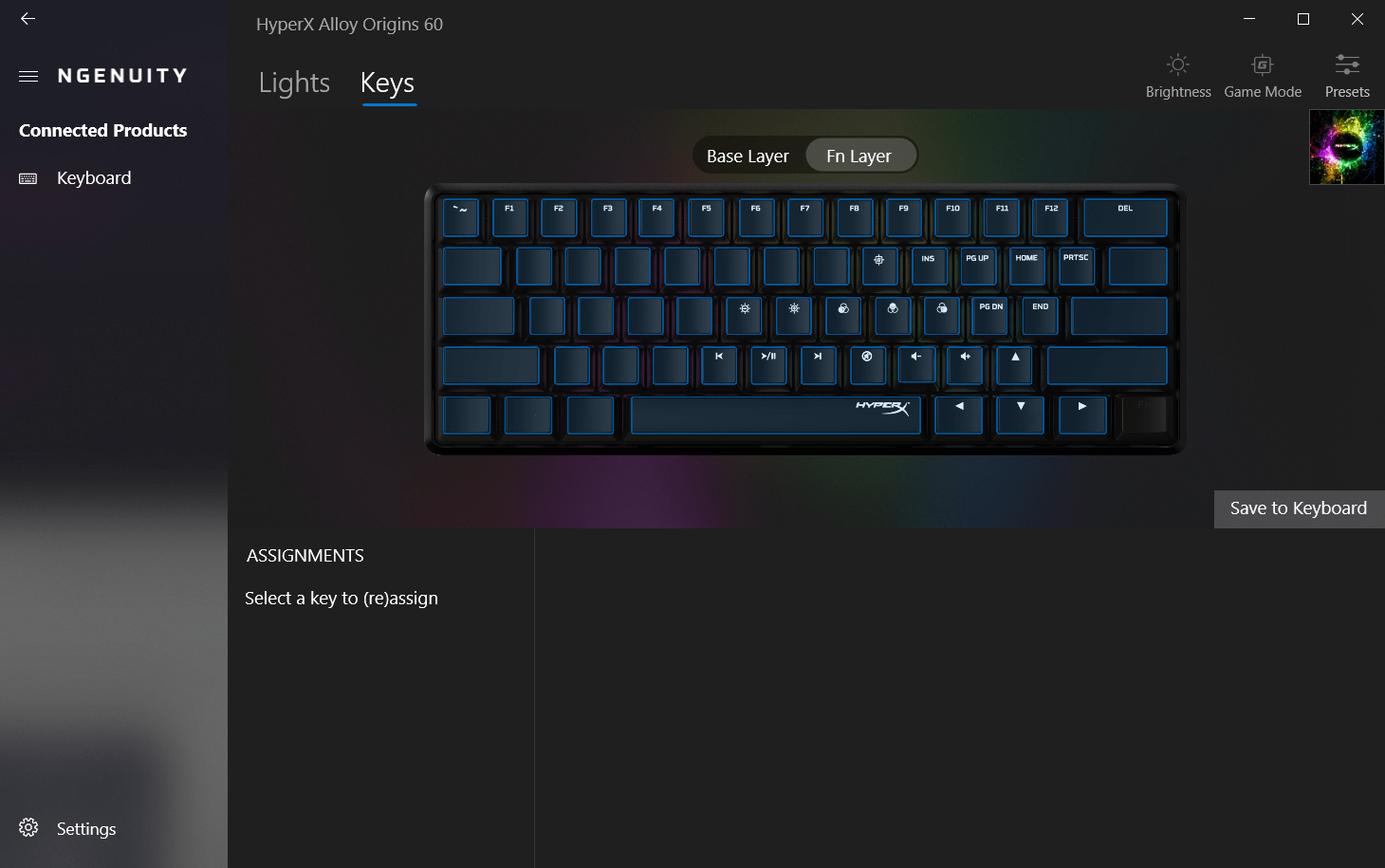1385x868 pixels.
Task: Toggle Game Mode icon
Action: pos(1263,76)
